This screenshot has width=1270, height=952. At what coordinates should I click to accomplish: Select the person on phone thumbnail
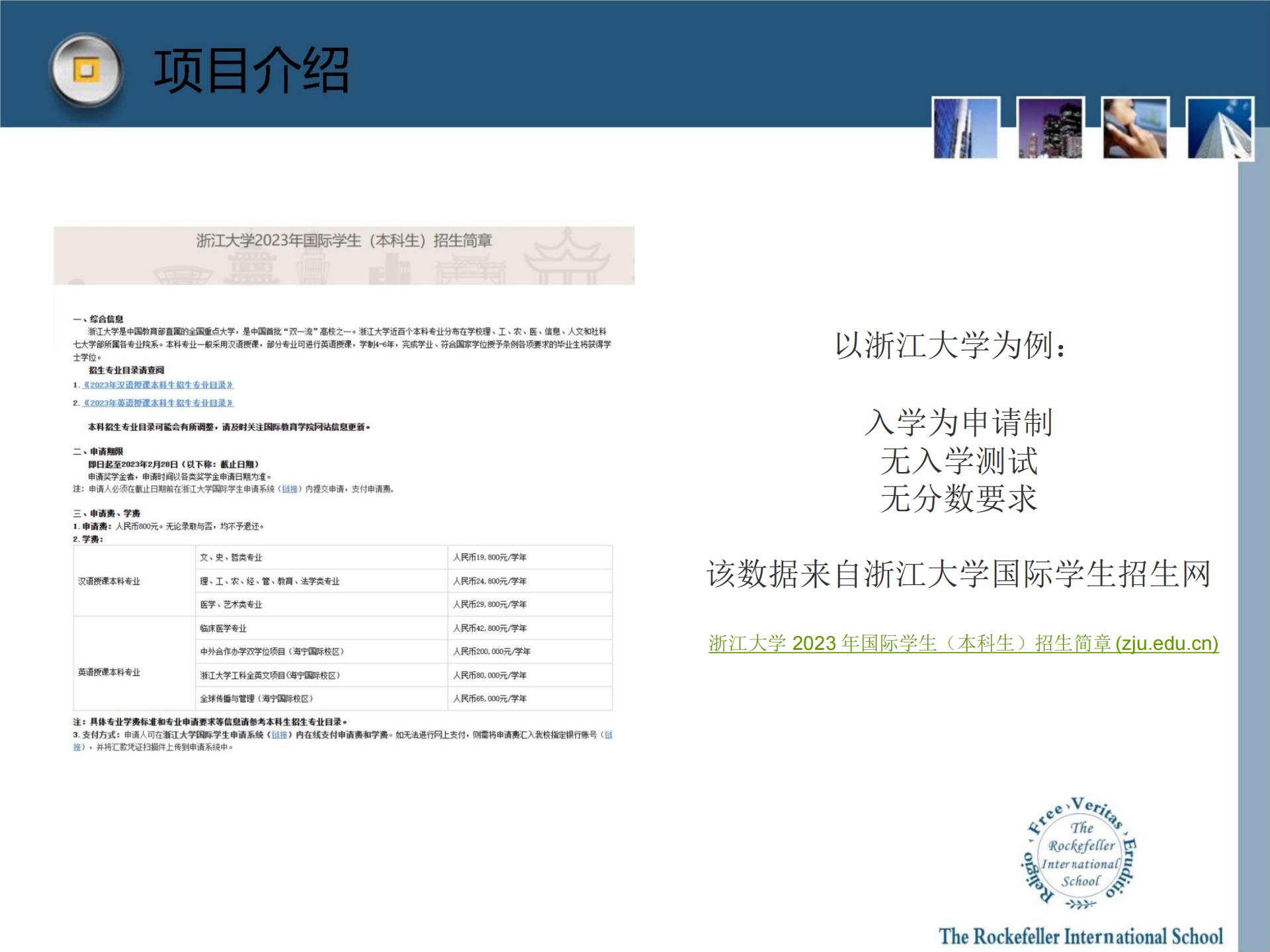coord(1135,128)
